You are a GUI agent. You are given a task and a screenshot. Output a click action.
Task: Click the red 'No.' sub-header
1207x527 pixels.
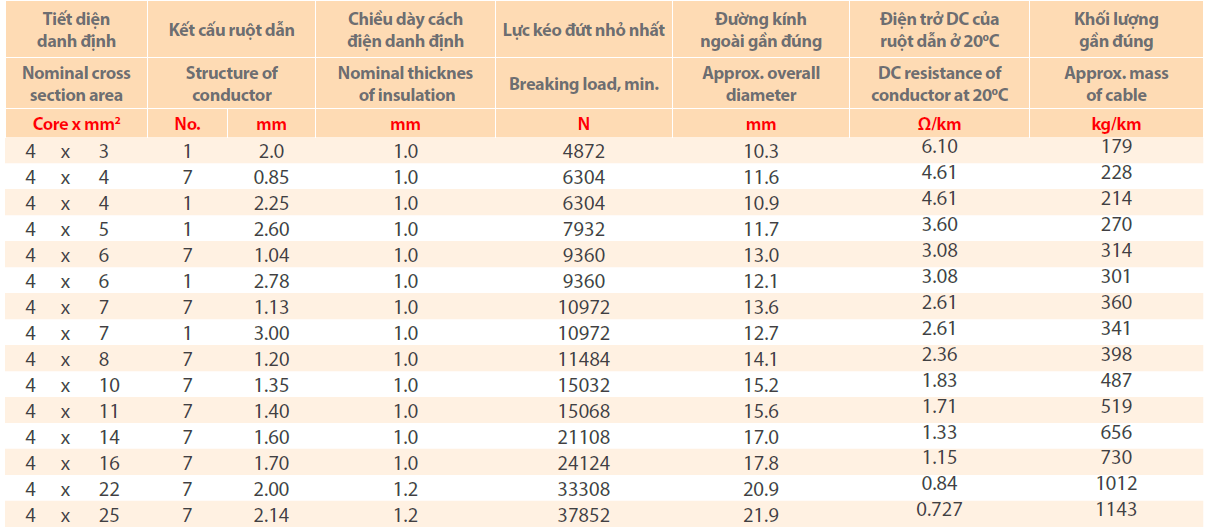point(187,125)
